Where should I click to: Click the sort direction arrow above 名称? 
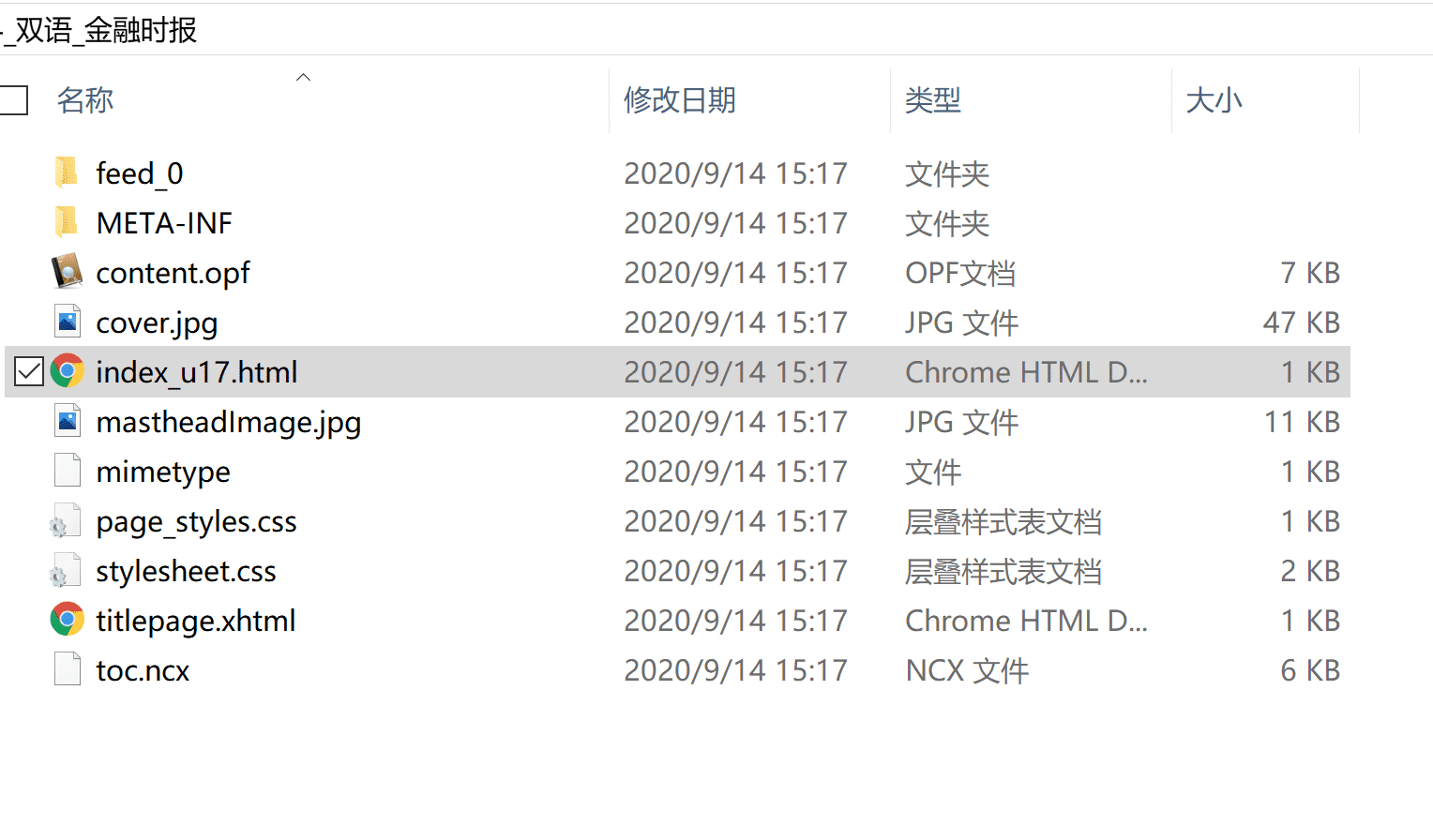(303, 77)
